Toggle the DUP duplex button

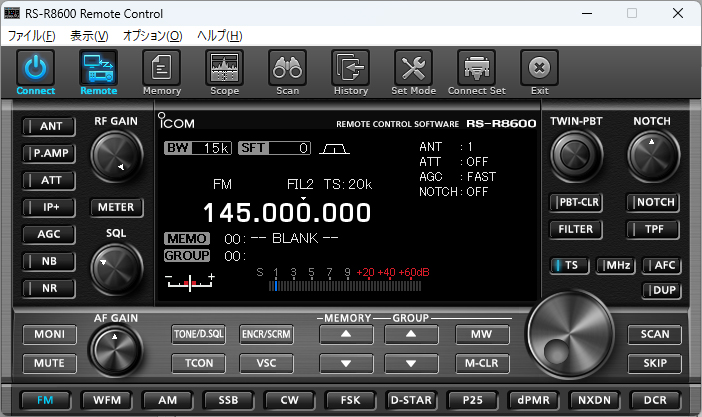(662, 290)
